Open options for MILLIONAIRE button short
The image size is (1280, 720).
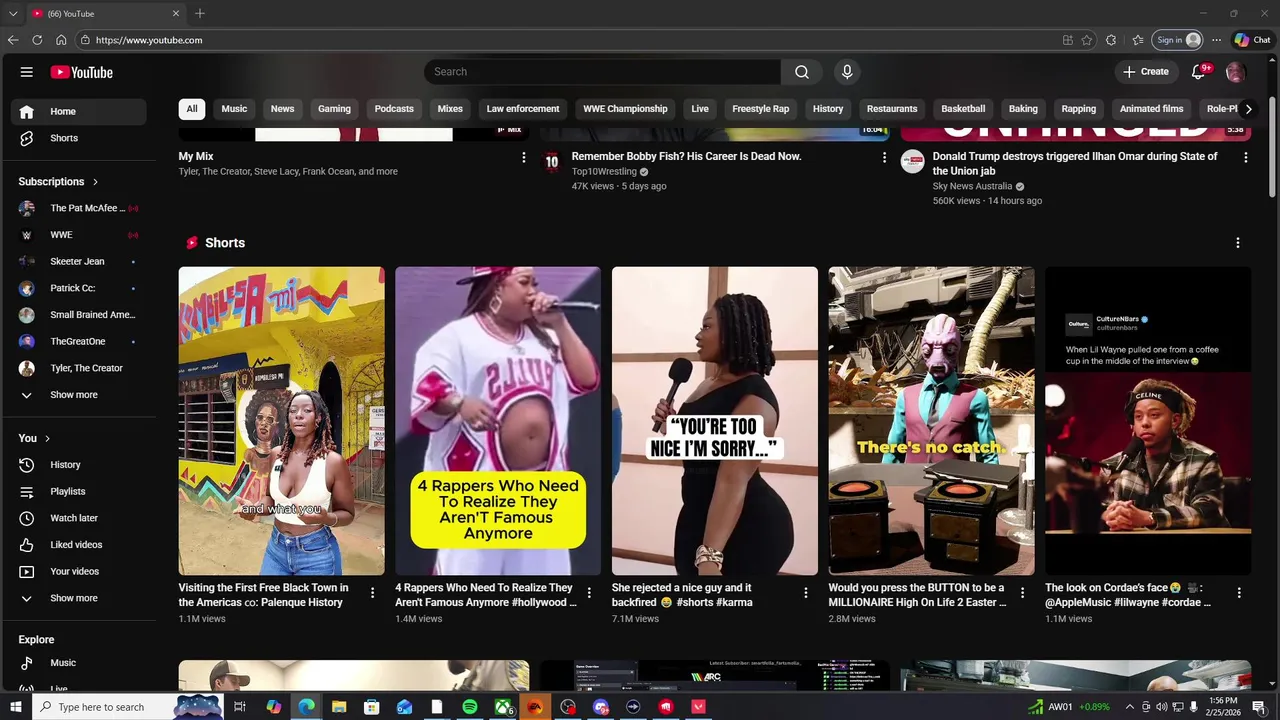[1022, 593]
